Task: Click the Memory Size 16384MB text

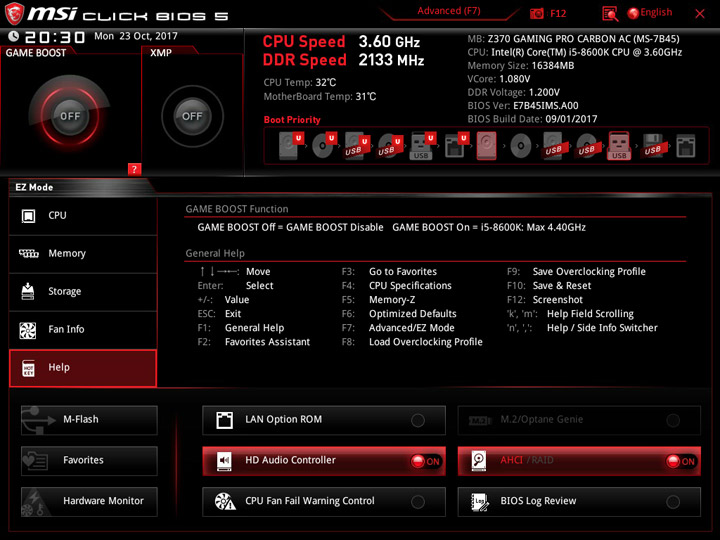Action: point(521,66)
